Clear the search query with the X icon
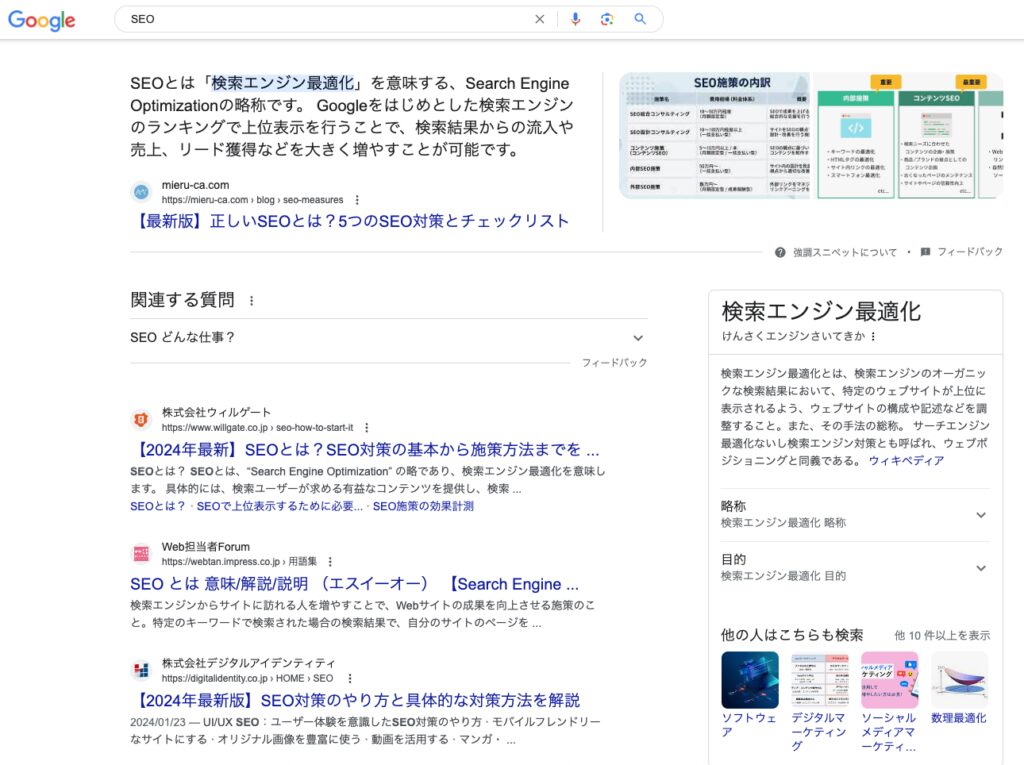Image resolution: width=1024 pixels, height=765 pixels. click(539, 19)
